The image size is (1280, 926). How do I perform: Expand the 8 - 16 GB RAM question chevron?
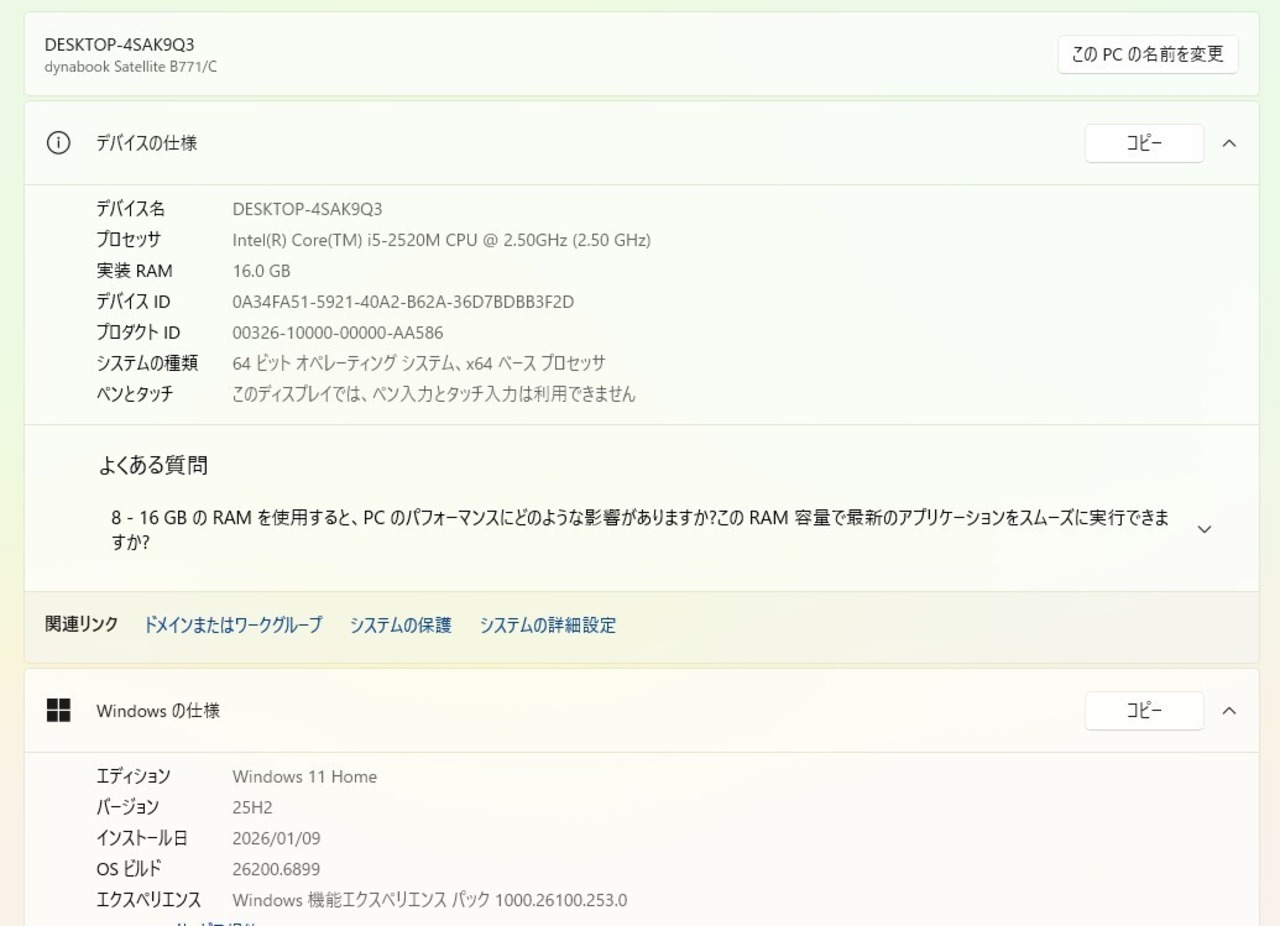[x=1204, y=529]
